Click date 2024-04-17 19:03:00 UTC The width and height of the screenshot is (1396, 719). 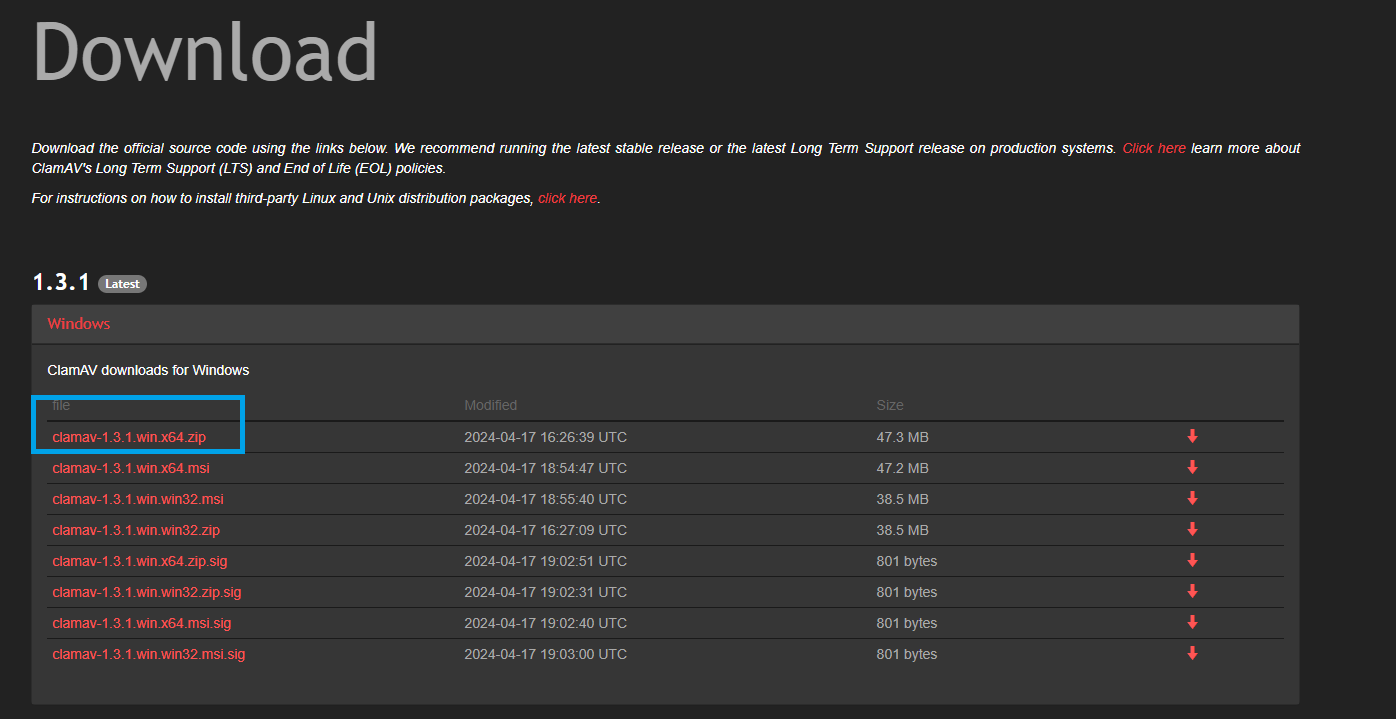pos(545,654)
